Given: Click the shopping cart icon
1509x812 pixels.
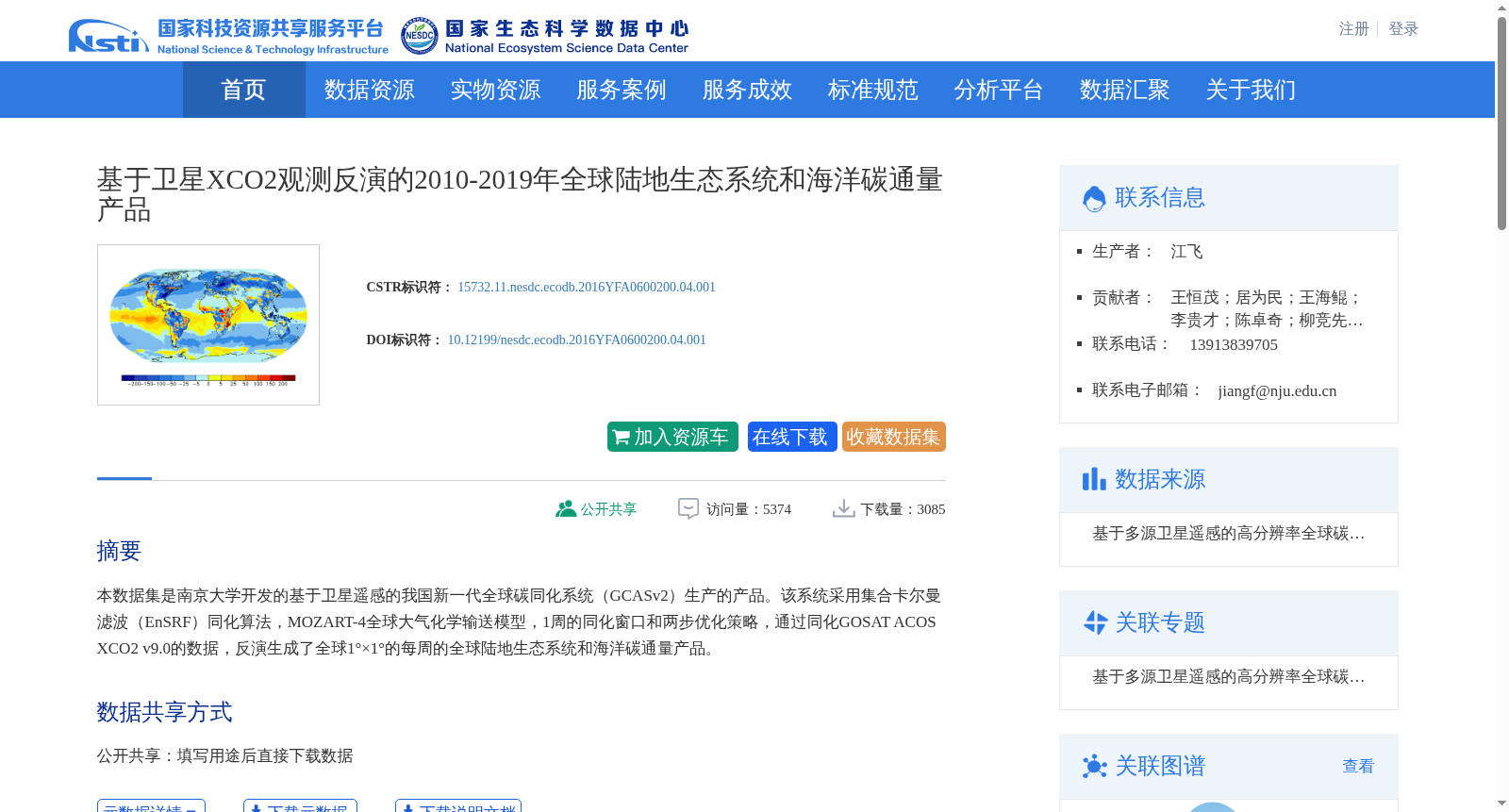Looking at the screenshot, I should (621, 438).
